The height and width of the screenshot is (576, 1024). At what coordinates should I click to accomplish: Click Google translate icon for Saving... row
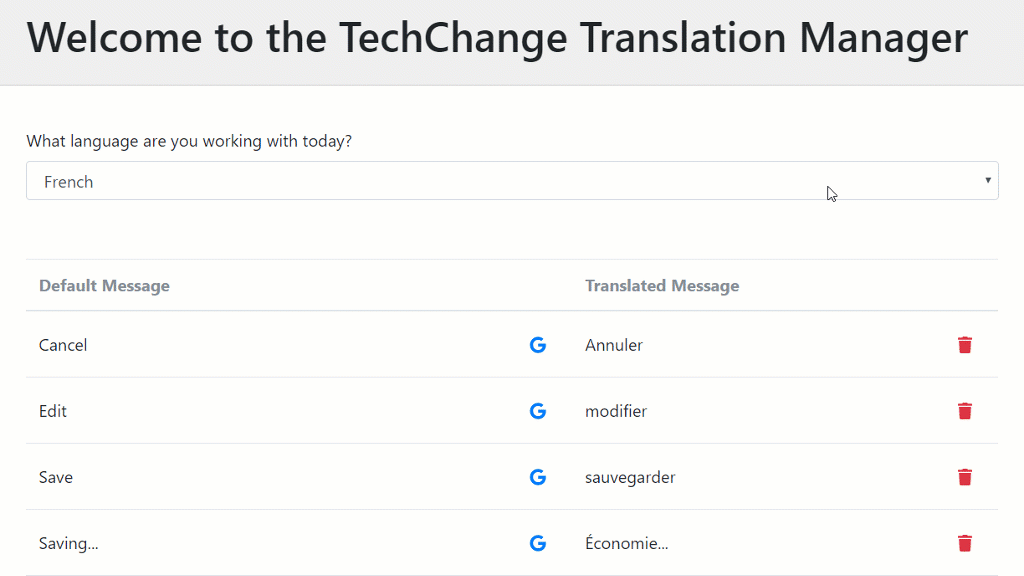point(537,543)
